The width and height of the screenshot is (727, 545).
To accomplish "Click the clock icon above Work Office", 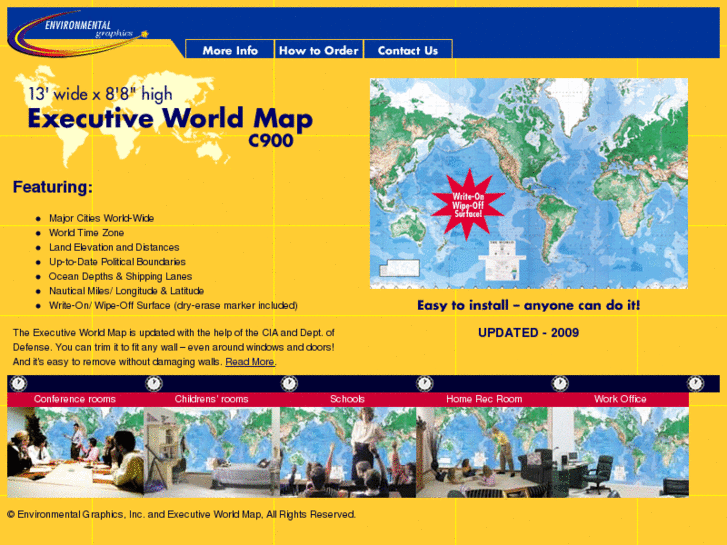I will (560, 384).
